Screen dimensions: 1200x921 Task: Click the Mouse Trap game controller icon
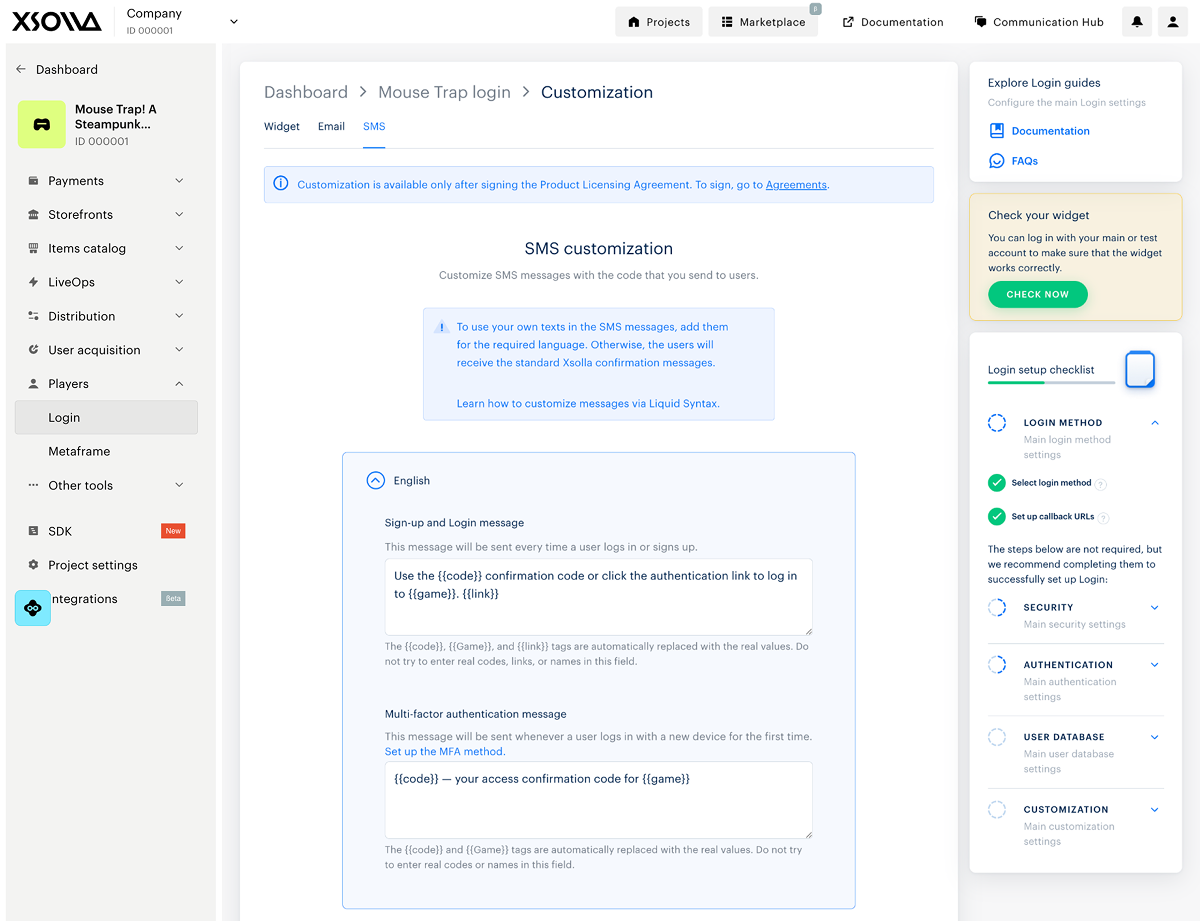coord(42,125)
